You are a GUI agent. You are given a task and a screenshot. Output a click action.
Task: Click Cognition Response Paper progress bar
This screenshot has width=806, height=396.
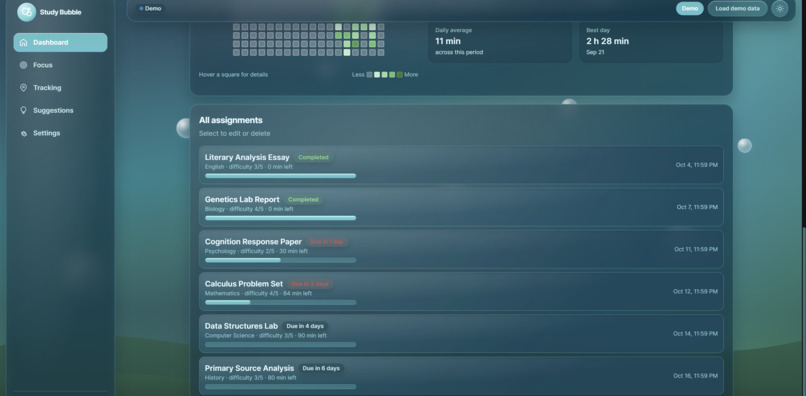(281, 260)
